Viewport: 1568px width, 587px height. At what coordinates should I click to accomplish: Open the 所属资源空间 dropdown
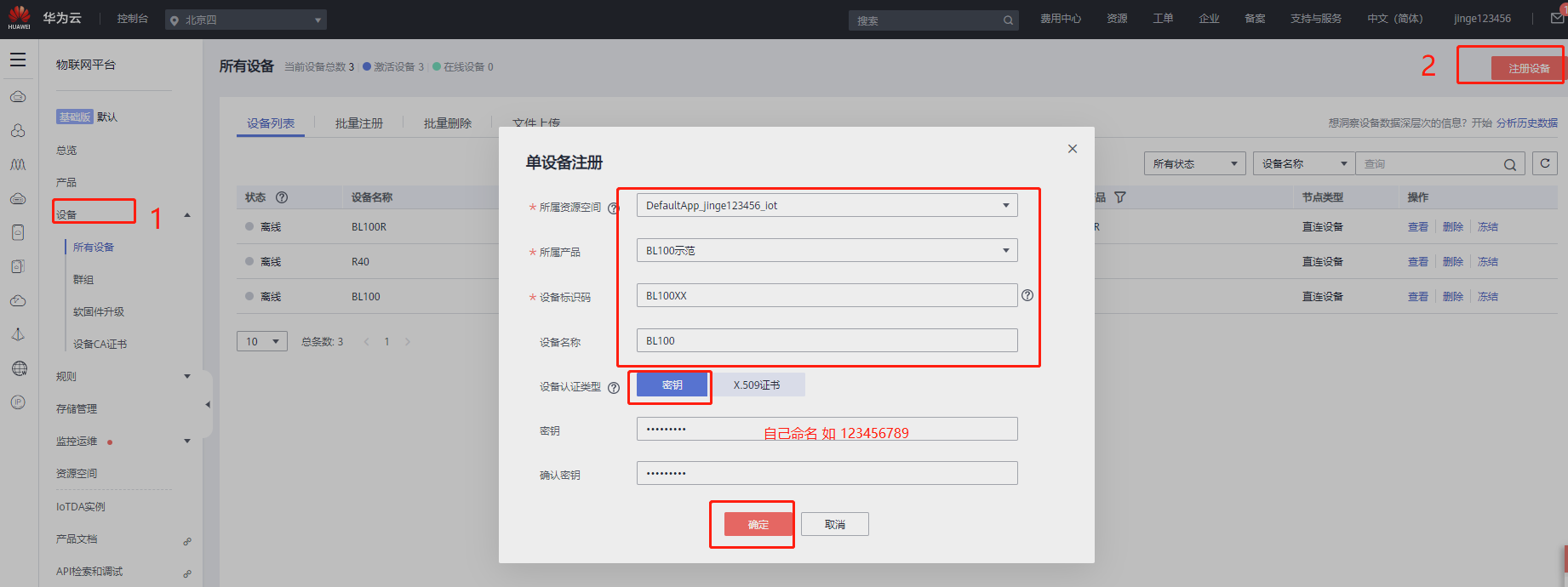[x=827, y=205]
